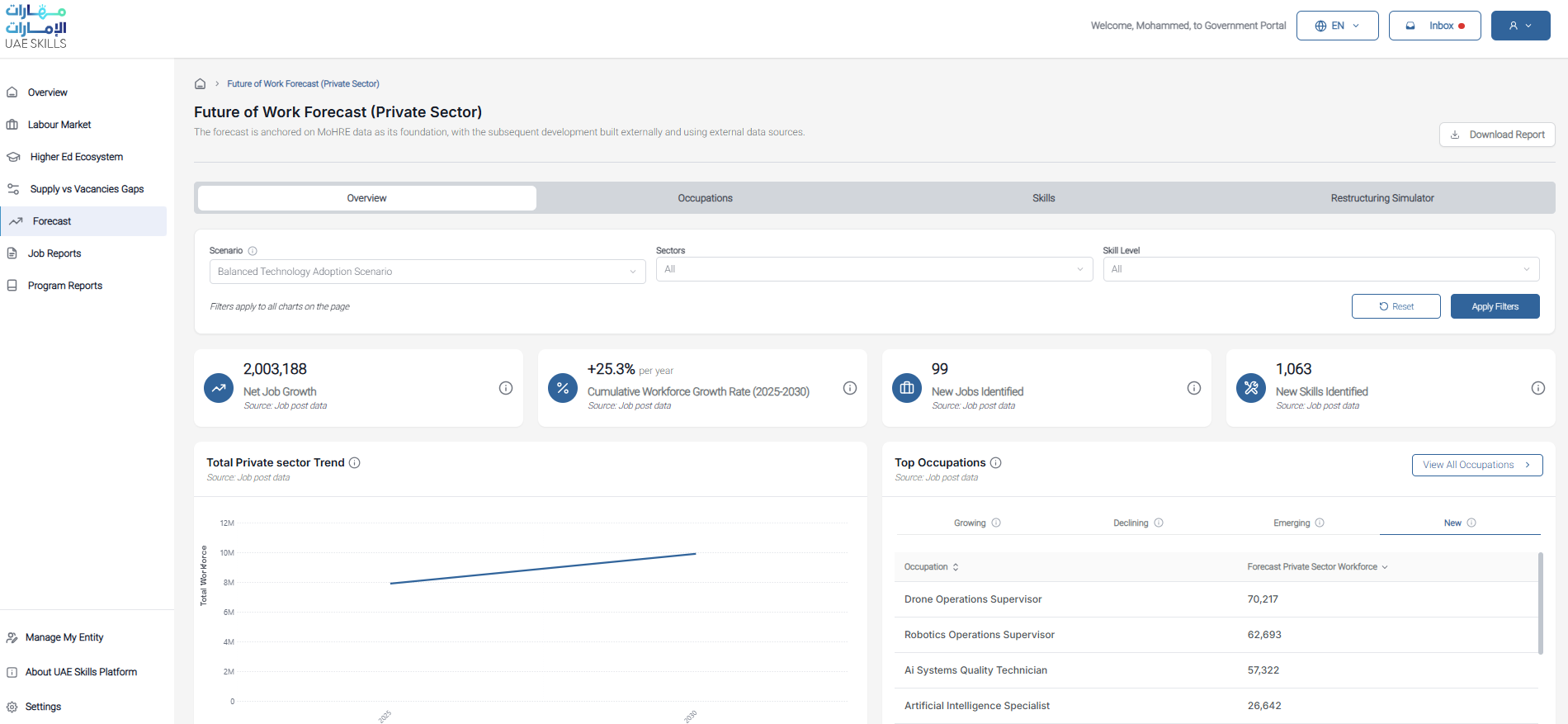1568x724 pixels.
Task: Switch to the Occupations tab
Action: (x=706, y=198)
